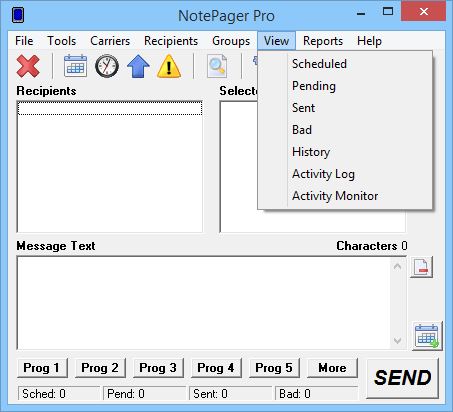Click the Sched: 0 status indicator

pos(59,394)
